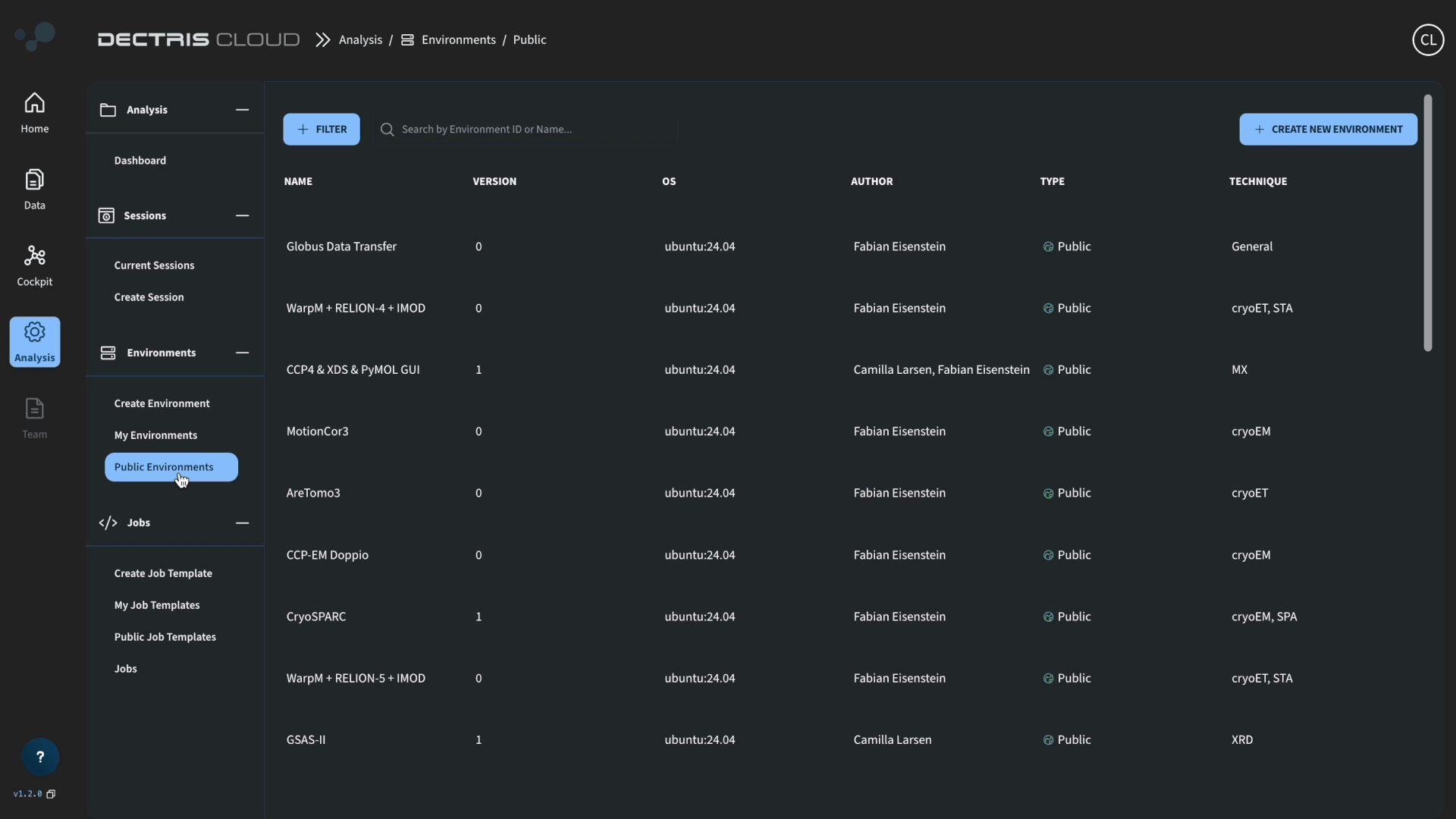This screenshot has height=819, width=1456.
Task: Sort by the NAME column header
Action: tap(298, 181)
